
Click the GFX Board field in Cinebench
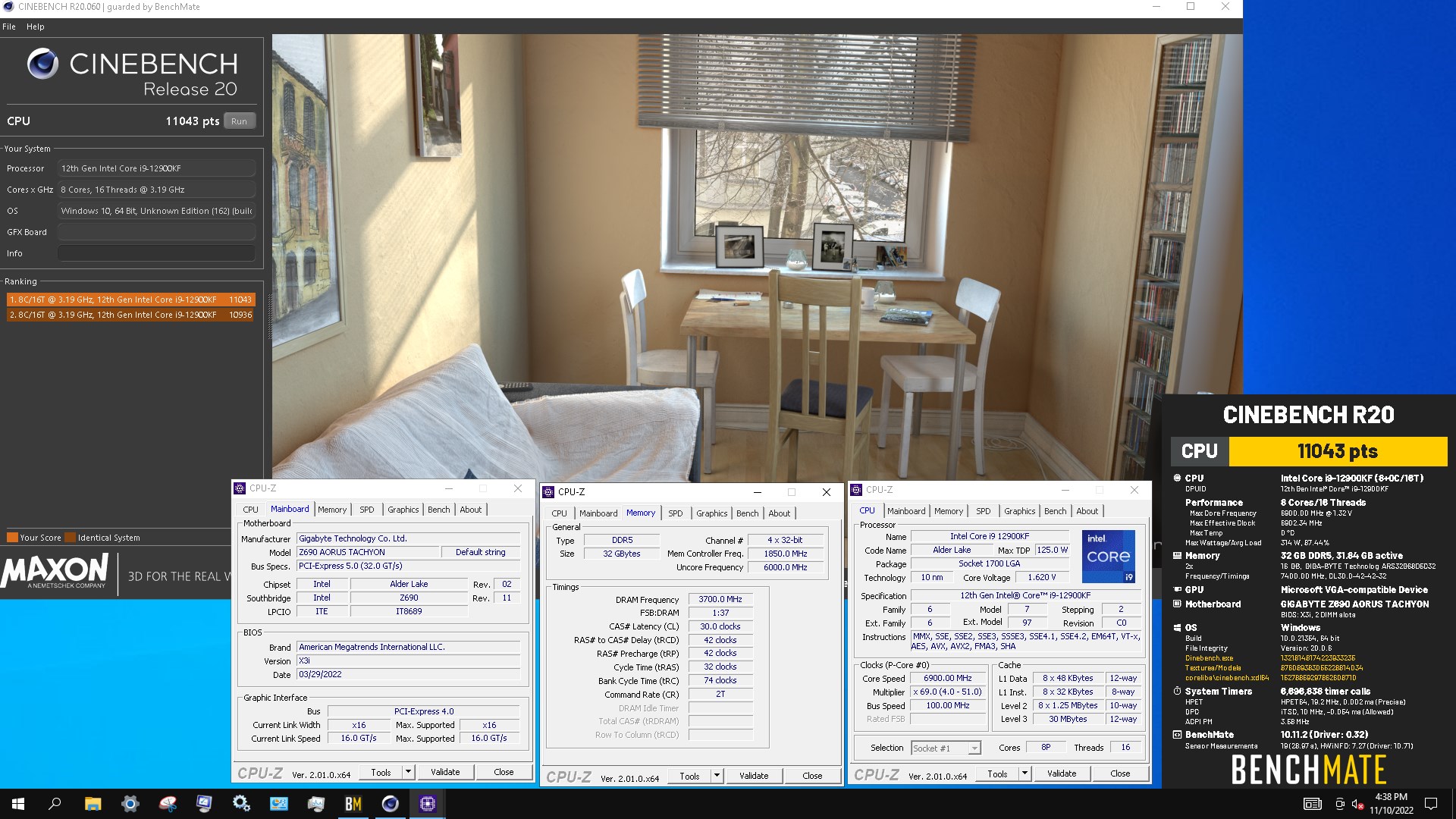(x=156, y=232)
